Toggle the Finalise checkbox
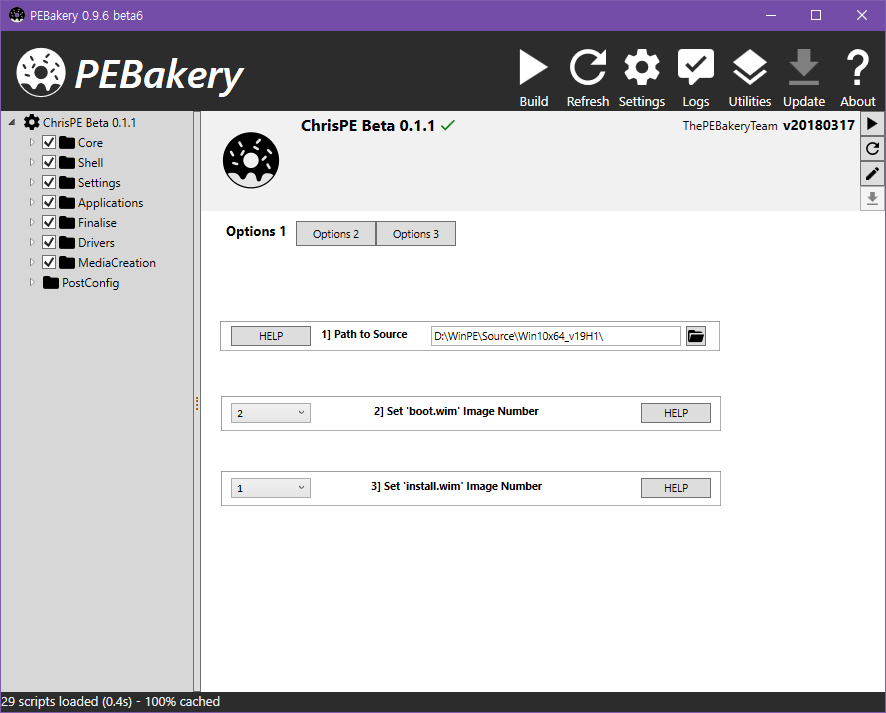 pyautogui.click(x=49, y=222)
